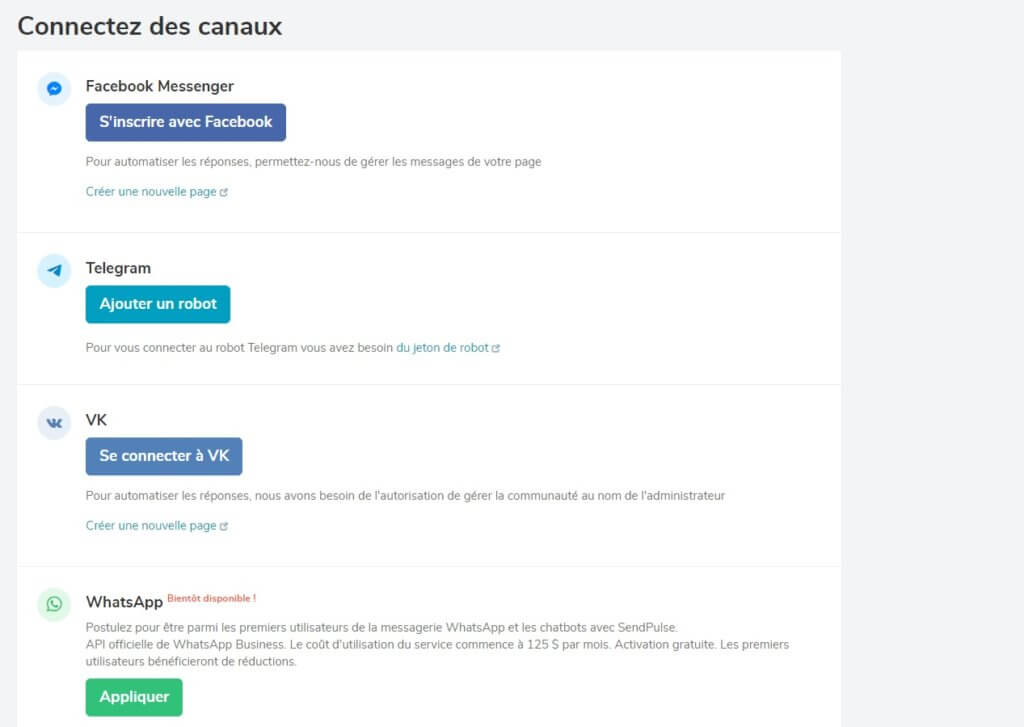This screenshot has height=727, width=1024.
Task: Open the "du jeton de robot" link
Action: pyautogui.click(x=442, y=348)
